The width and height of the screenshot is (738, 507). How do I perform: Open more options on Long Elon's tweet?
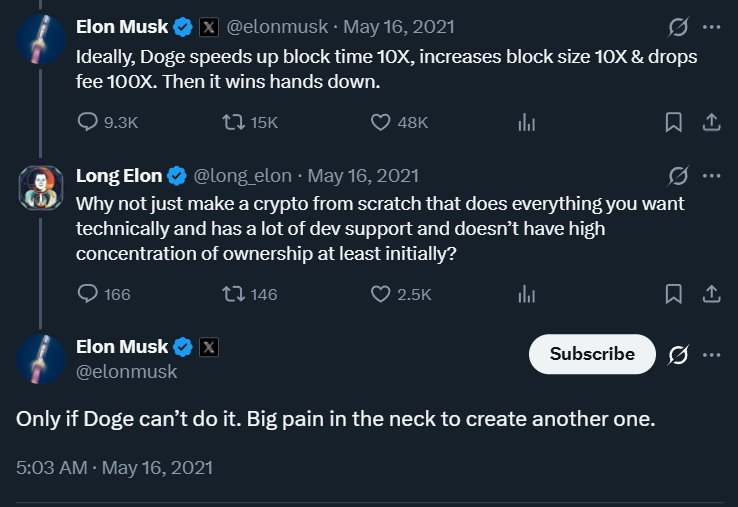pyautogui.click(x=711, y=176)
